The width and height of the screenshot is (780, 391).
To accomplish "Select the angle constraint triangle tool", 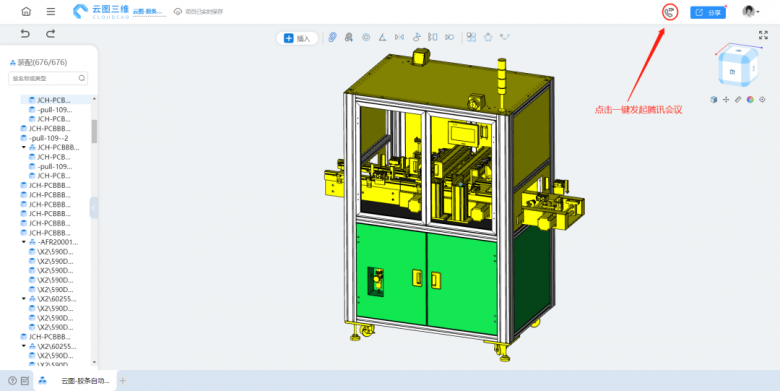I will 382,37.
